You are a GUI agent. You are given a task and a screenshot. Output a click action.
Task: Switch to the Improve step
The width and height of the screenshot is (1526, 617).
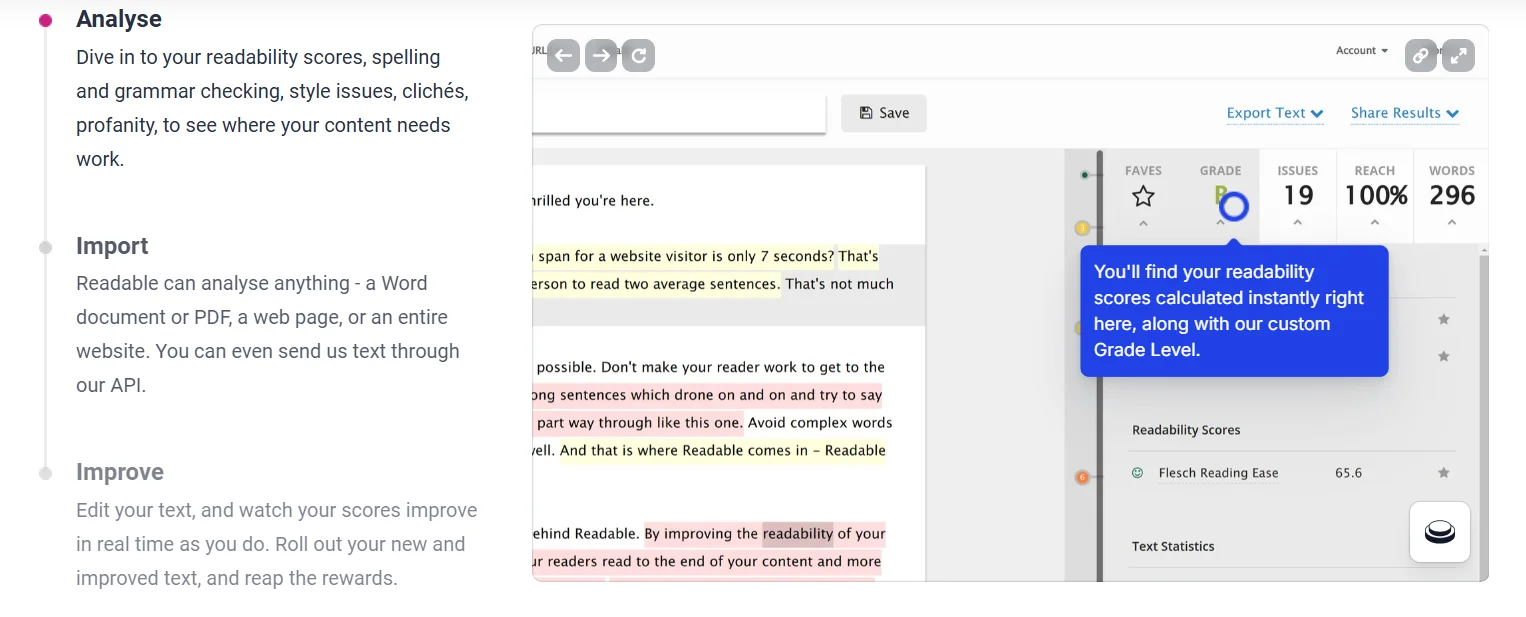119,472
